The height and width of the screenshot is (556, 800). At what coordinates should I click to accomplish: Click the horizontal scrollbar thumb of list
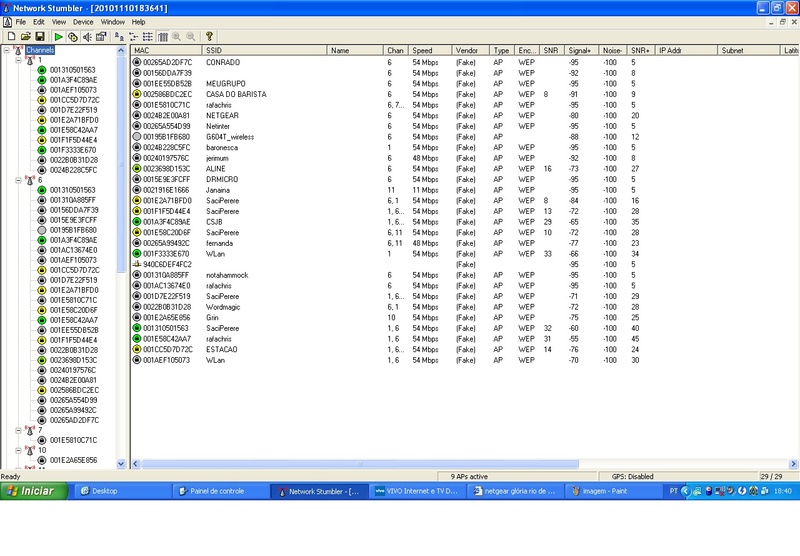[360, 464]
